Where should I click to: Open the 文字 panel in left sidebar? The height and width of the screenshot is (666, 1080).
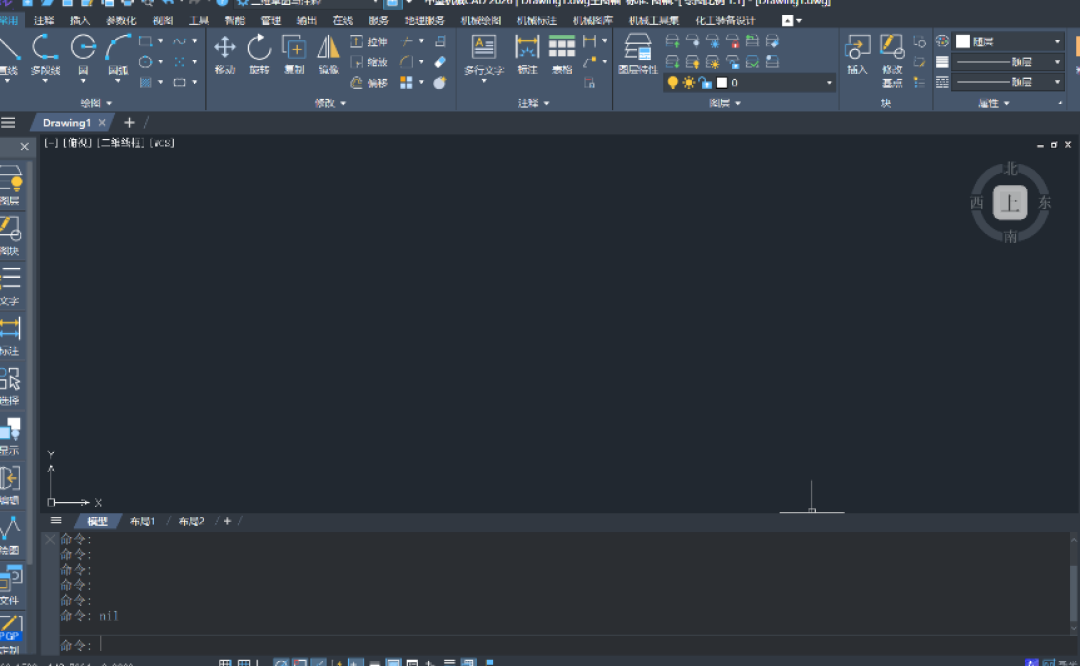point(10,286)
